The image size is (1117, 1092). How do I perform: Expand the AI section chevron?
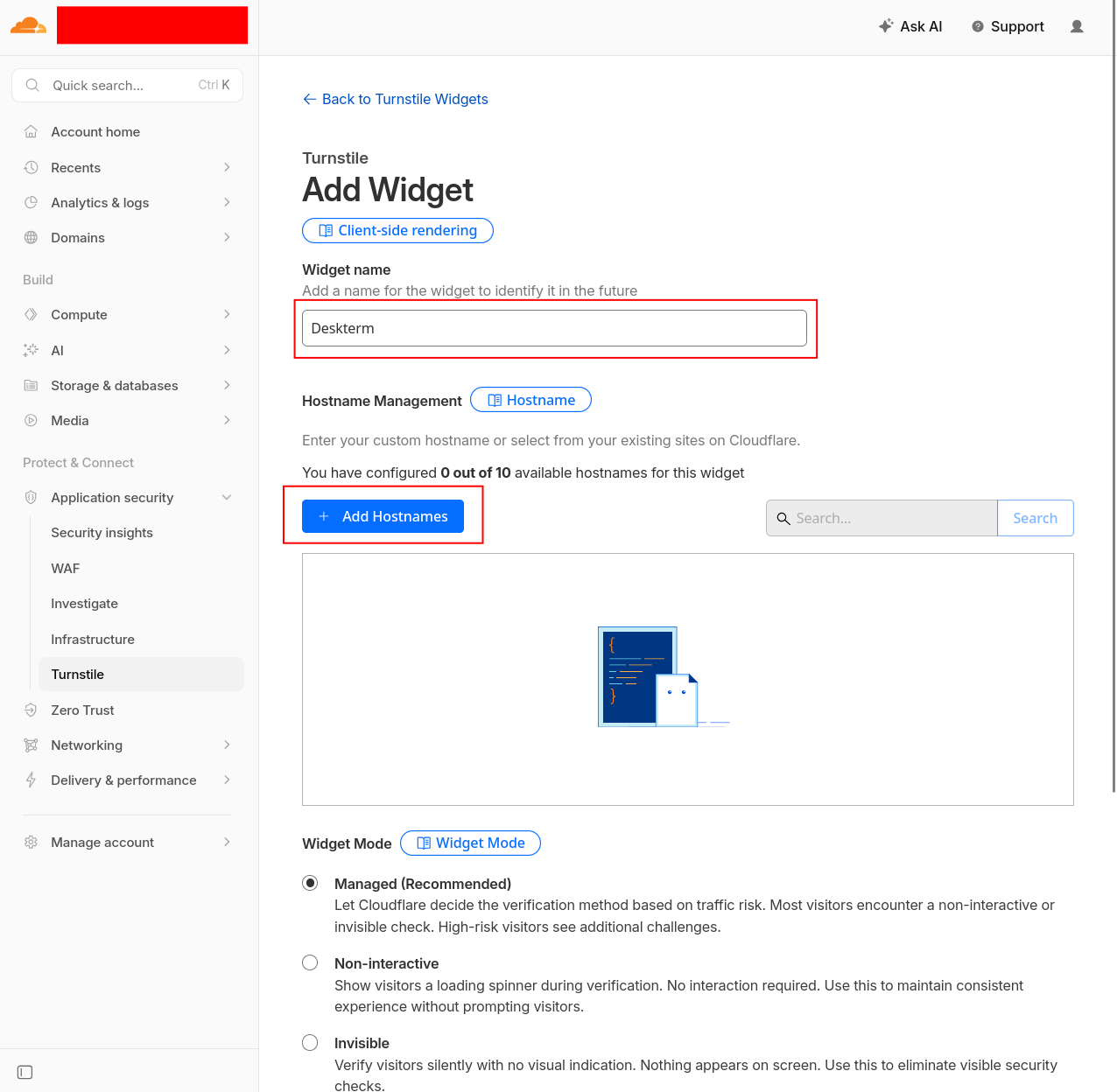tap(227, 350)
